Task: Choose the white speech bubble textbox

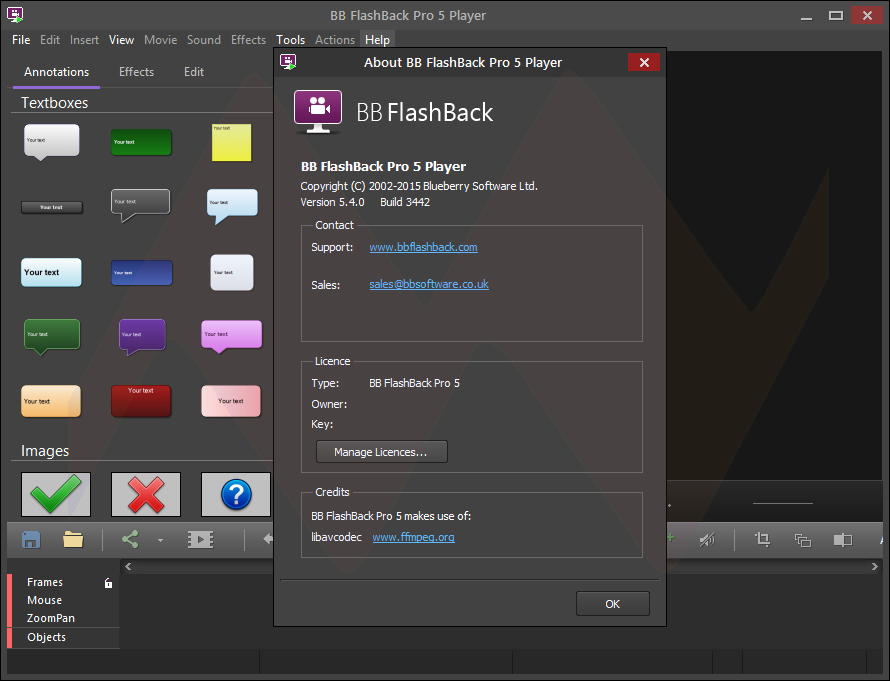Action: pos(52,141)
